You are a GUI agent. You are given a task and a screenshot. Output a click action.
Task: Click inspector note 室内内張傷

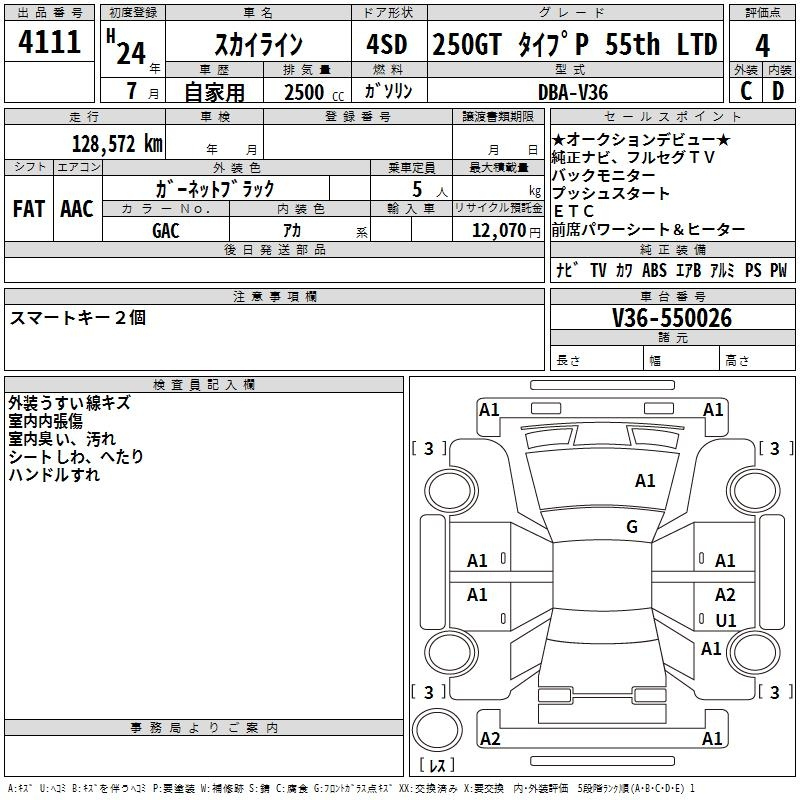click(x=45, y=421)
